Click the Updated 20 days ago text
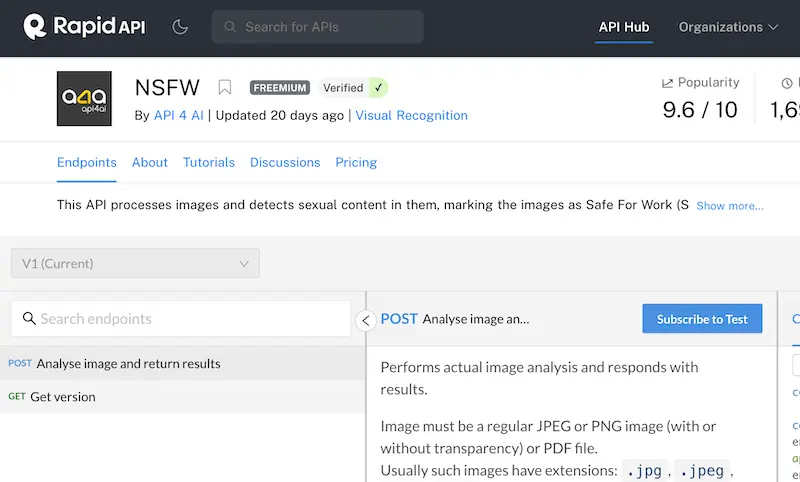This screenshot has width=800, height=482. pos(280,115)
